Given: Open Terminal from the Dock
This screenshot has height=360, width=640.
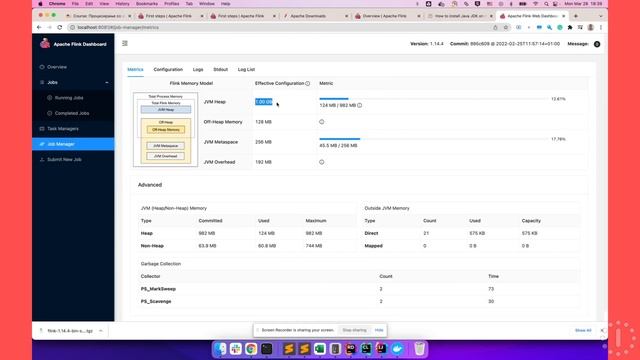Looking at the screenshot, I should [x=267, y=349].
